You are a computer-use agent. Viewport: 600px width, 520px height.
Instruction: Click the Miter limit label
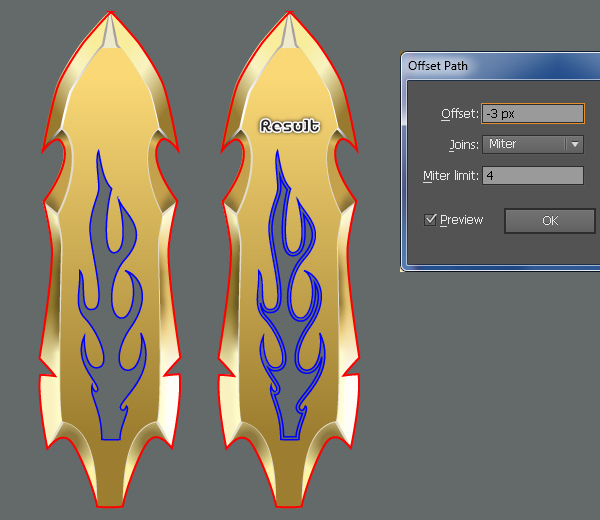point(451,176)
